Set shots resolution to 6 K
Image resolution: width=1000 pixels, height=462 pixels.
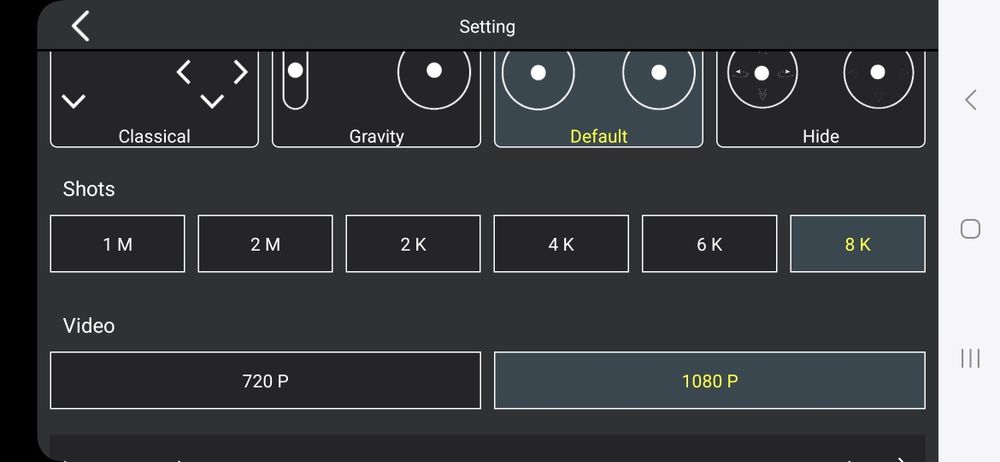(x=709, y=244)
